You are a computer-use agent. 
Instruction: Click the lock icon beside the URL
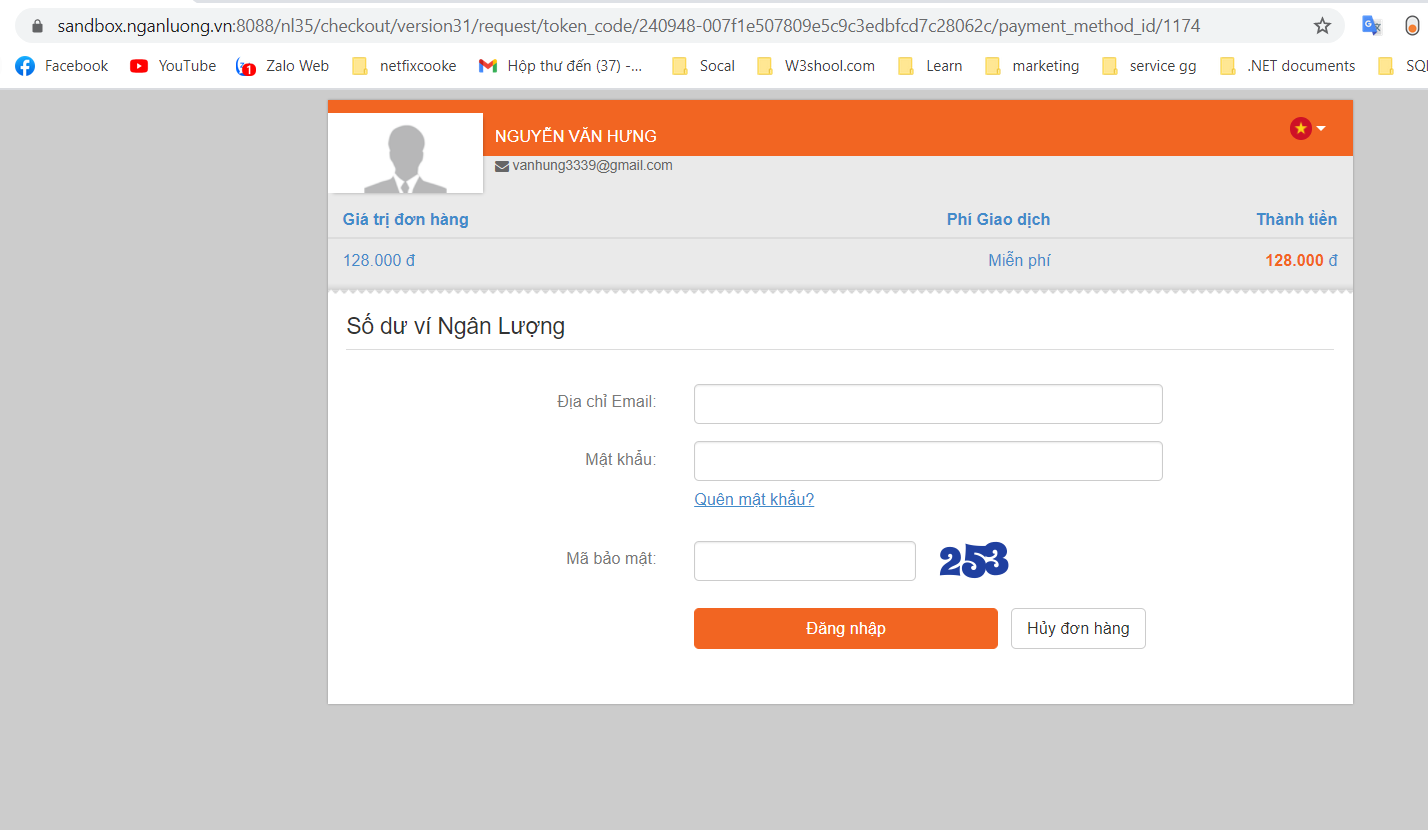[x=38, y=26]
